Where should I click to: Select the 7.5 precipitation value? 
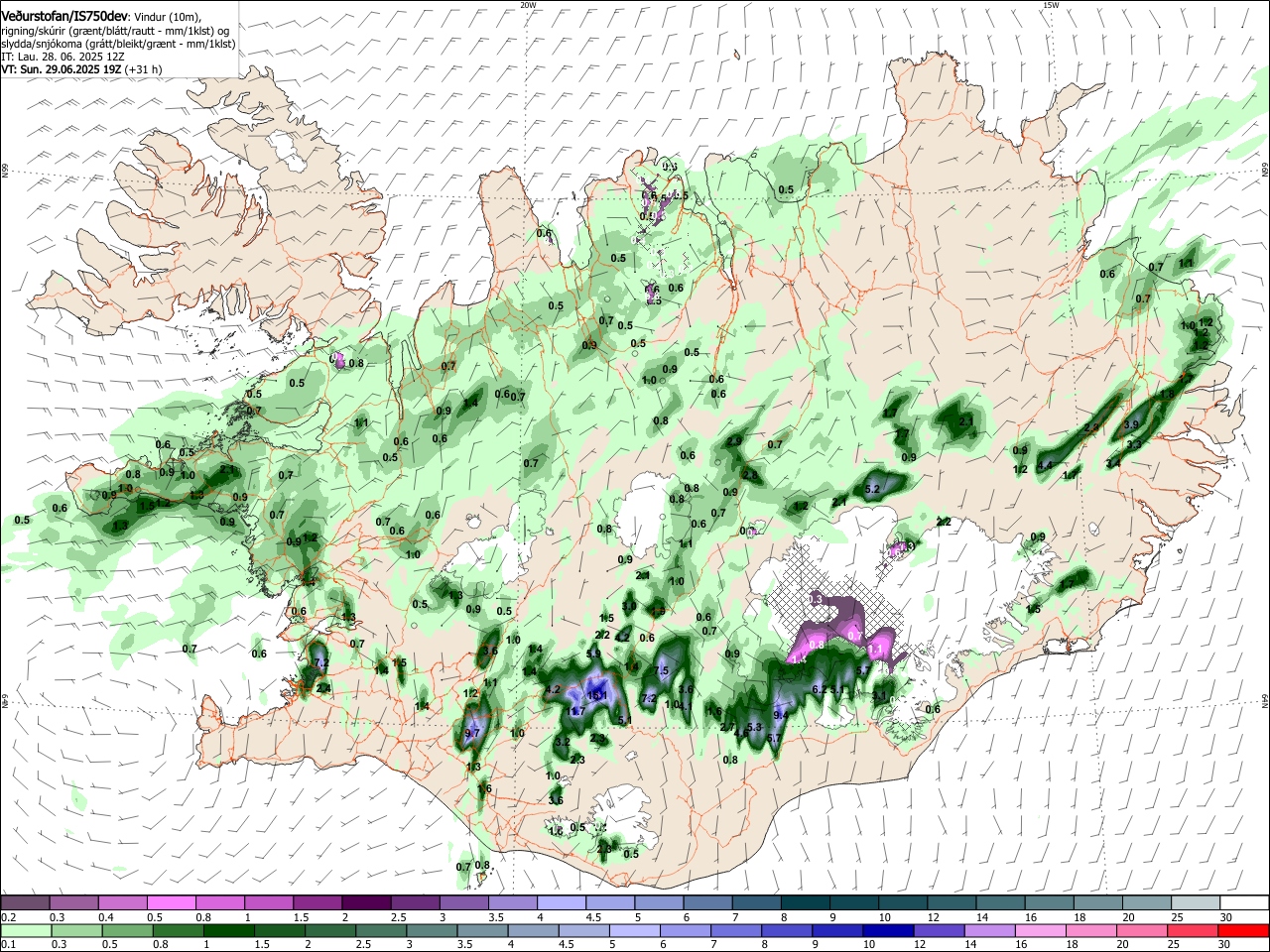pyautogui.click(x=662, y=671)
